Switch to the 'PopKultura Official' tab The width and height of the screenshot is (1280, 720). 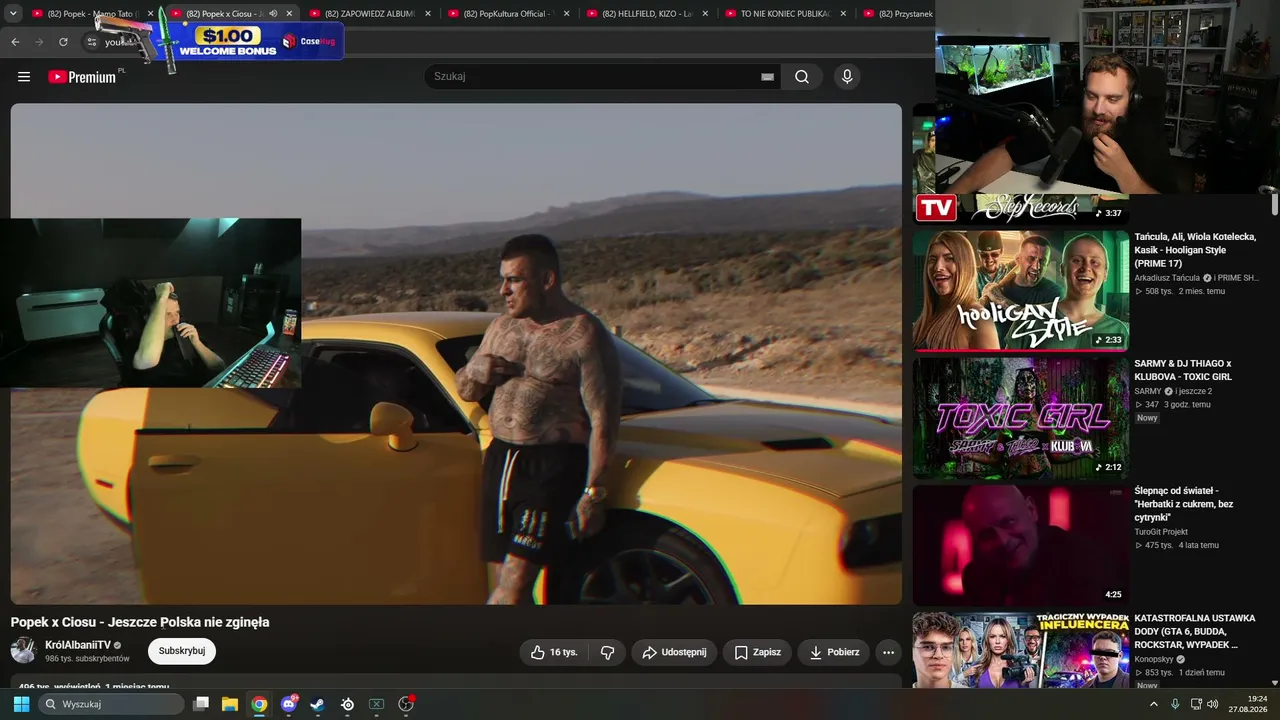(508, 14)
